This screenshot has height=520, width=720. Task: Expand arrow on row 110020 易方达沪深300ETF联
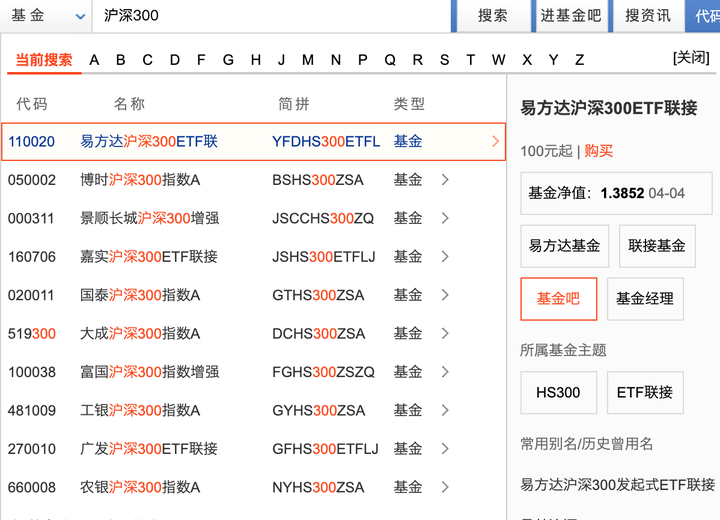click(495, 141)
